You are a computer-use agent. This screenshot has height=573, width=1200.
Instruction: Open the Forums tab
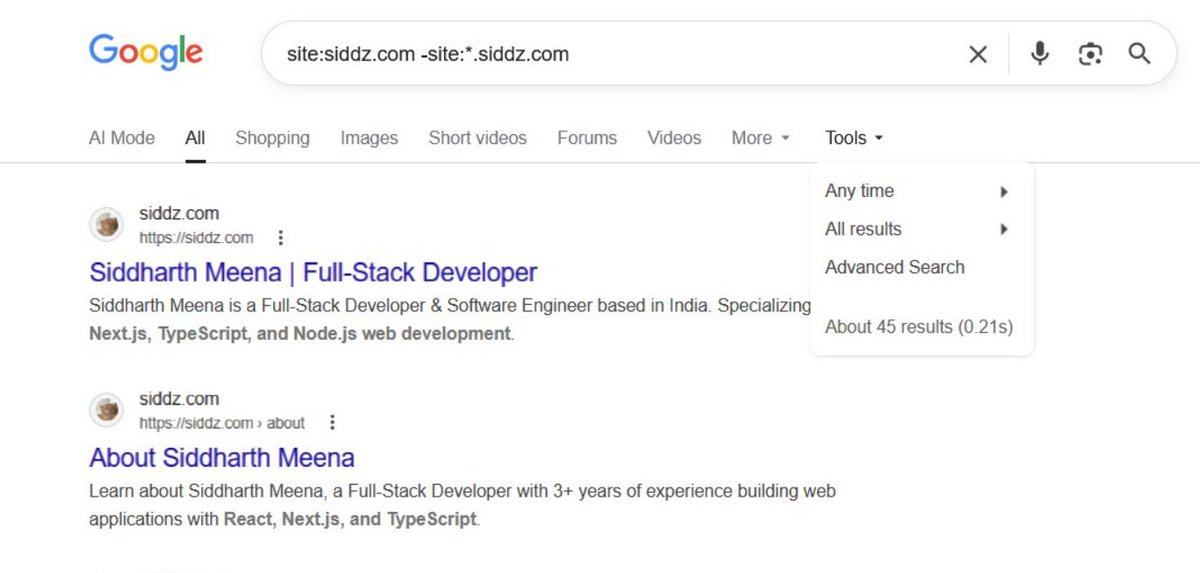tap(587, 138)
